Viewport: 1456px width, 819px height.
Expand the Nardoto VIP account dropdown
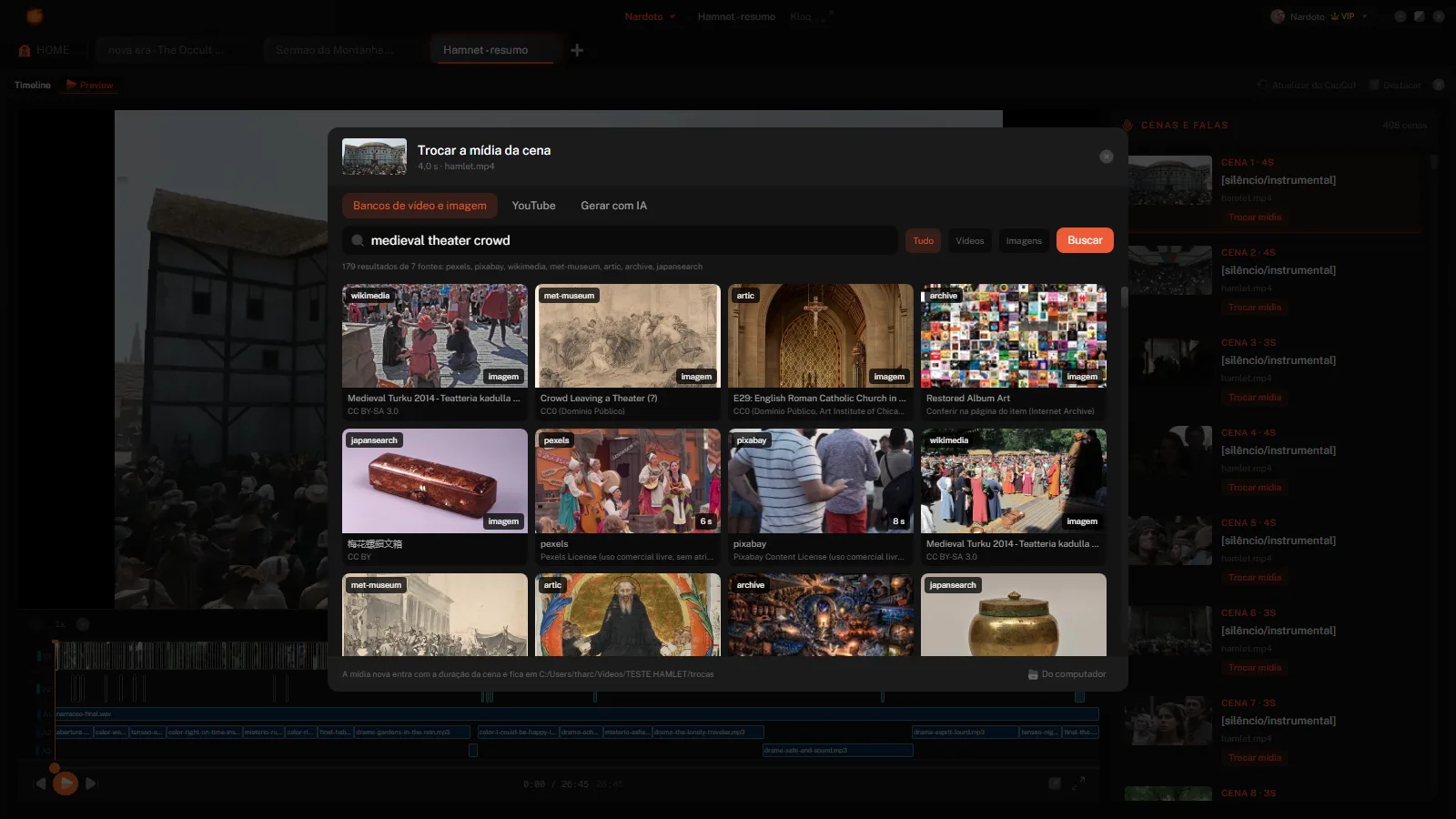pos(1319,16)
